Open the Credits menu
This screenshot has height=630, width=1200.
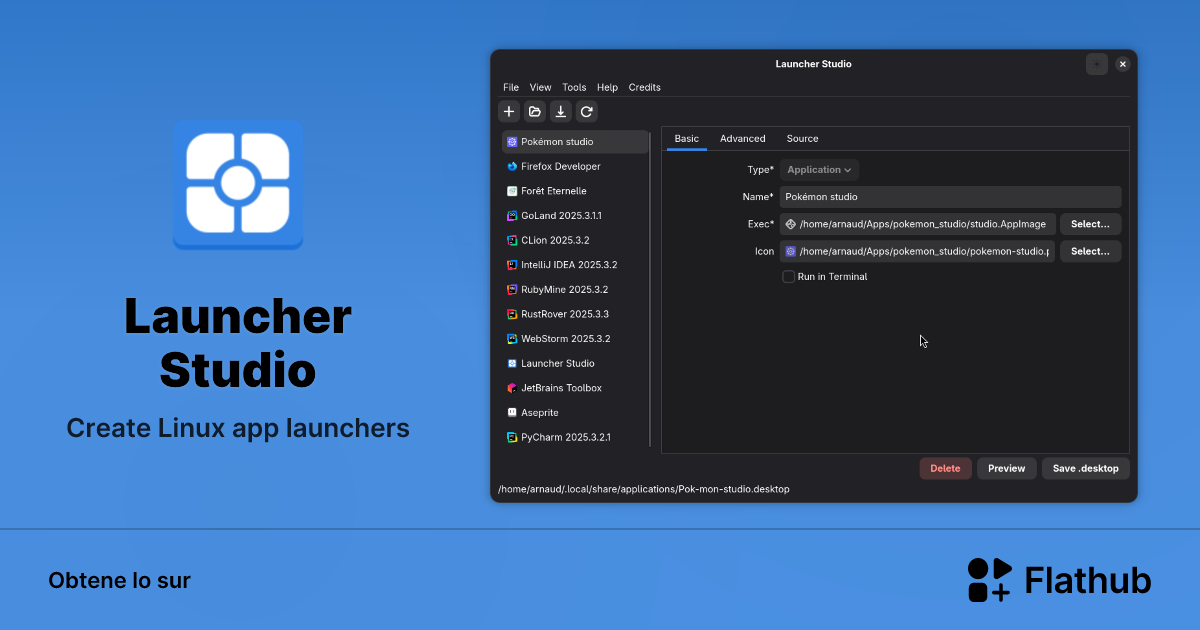(644, 87)
